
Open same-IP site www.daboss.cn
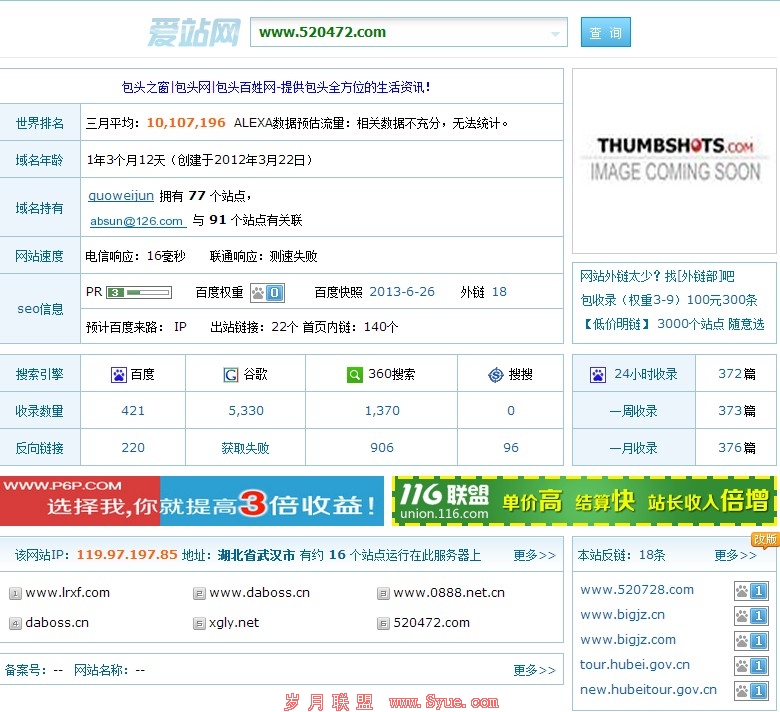[x=259, y=593]
